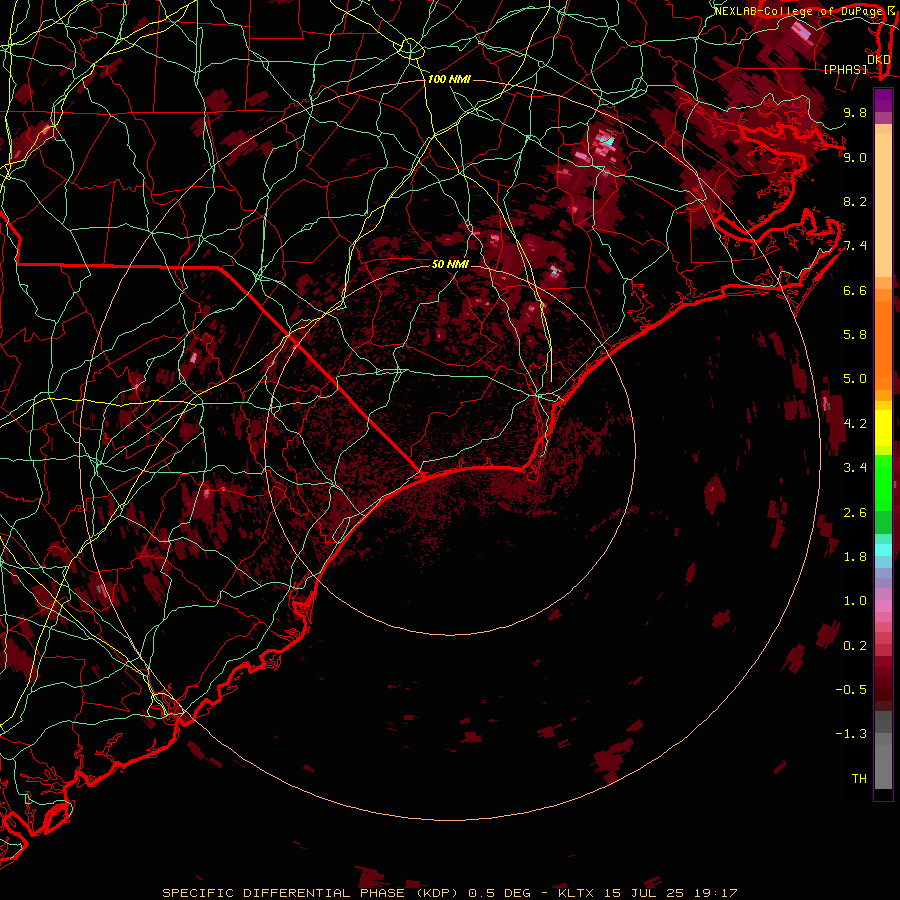This screenshot has width=900, height=900.
Task: Click the 6.6 scale value
Action: (855, 290)
